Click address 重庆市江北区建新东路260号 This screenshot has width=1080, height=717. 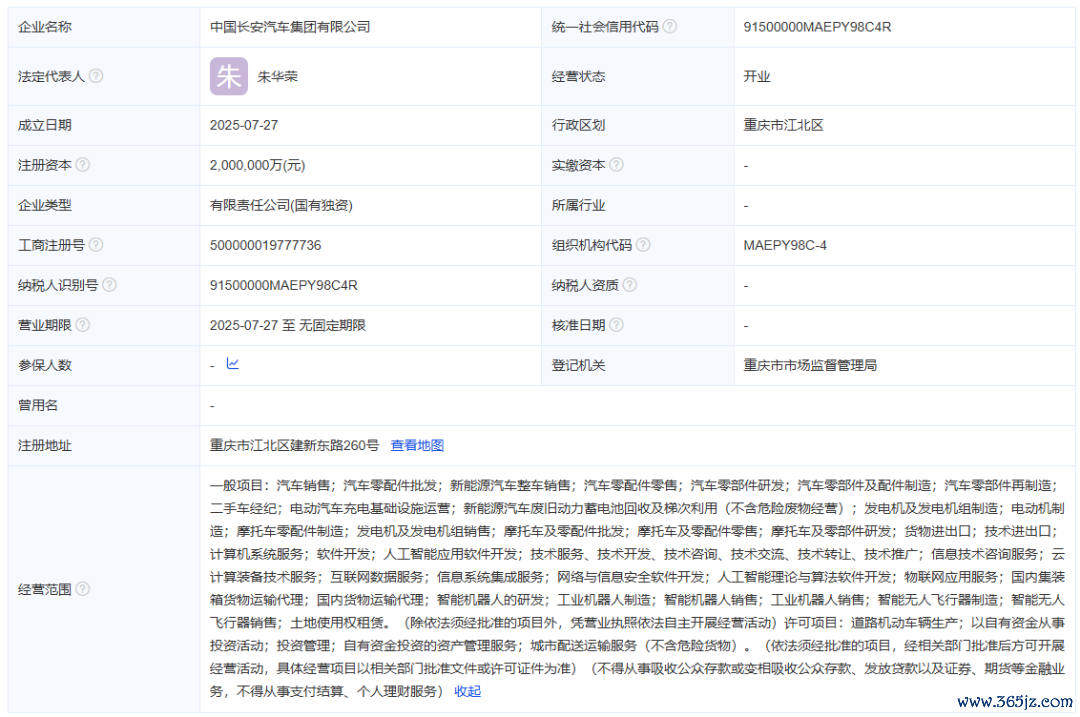point(294,446)
